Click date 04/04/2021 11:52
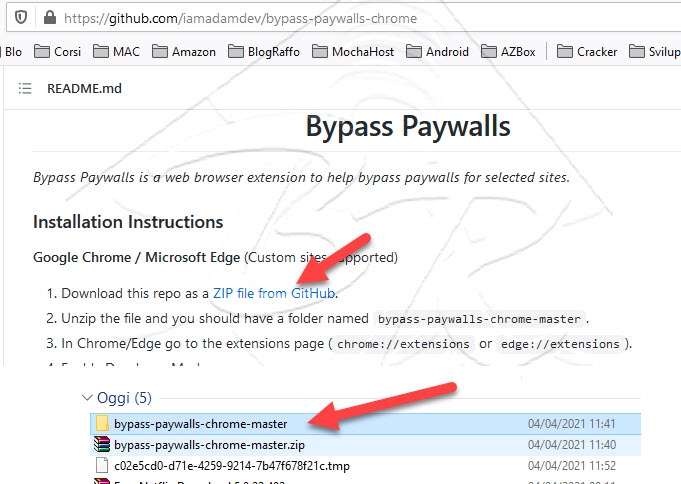 572,465
